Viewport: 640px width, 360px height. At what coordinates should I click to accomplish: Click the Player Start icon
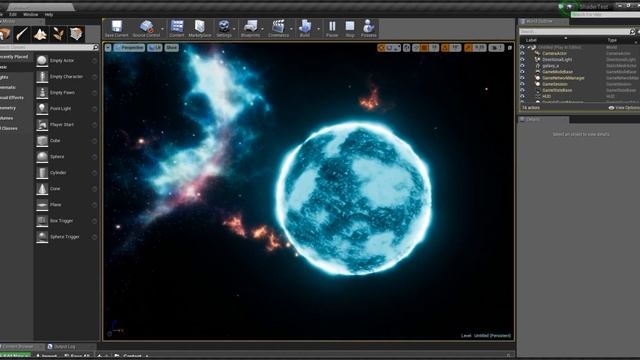pos(42,124)
